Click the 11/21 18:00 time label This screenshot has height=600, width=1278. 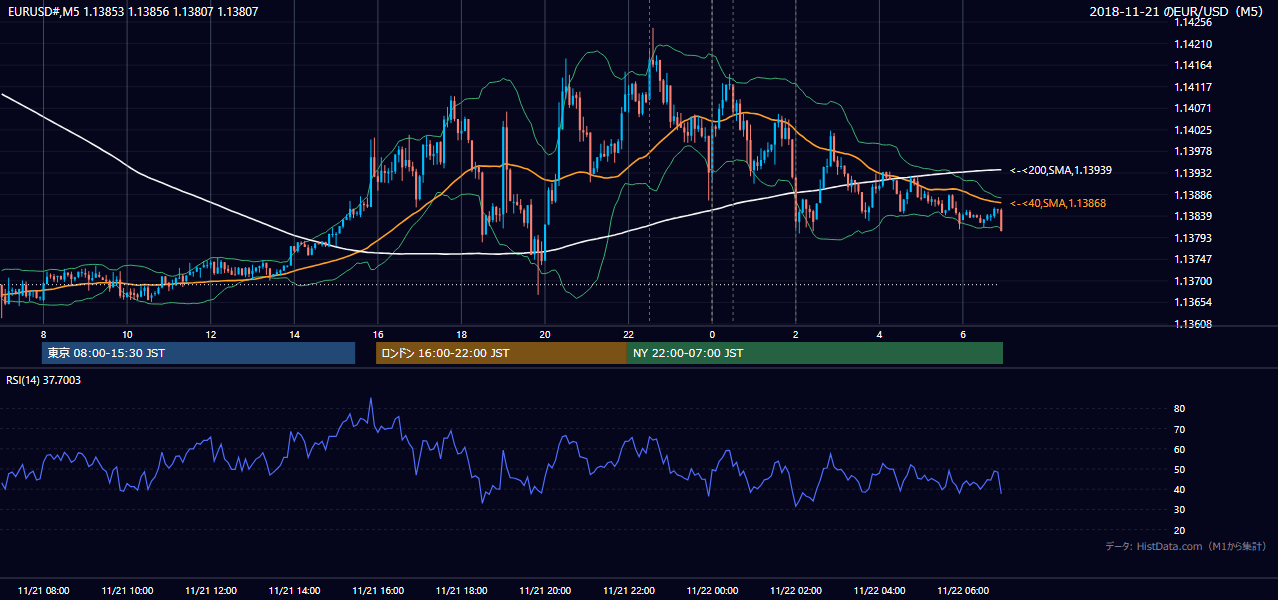[462, 591]
